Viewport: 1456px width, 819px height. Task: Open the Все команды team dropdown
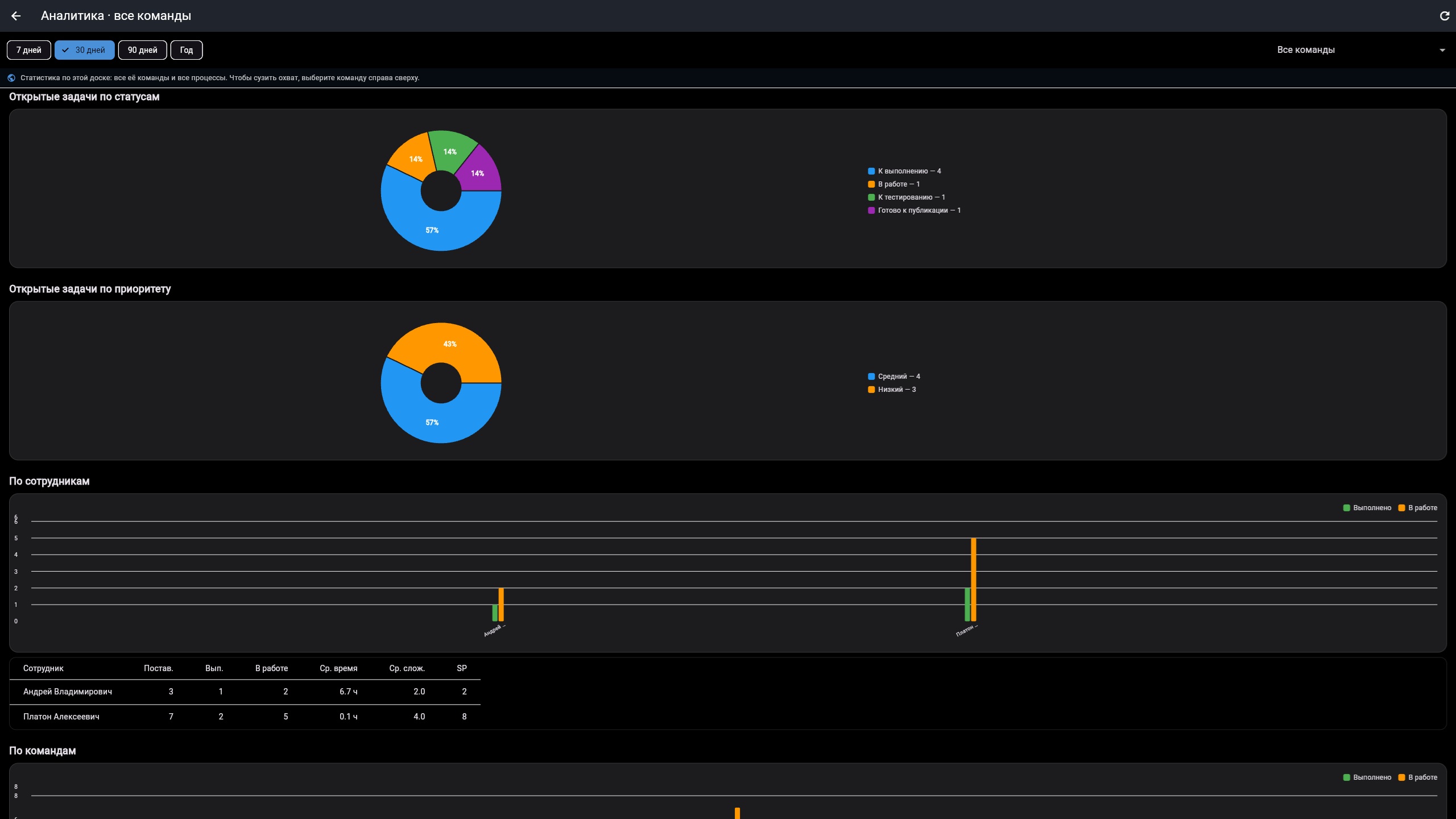pyautogui.click(x=1361, y=50)
